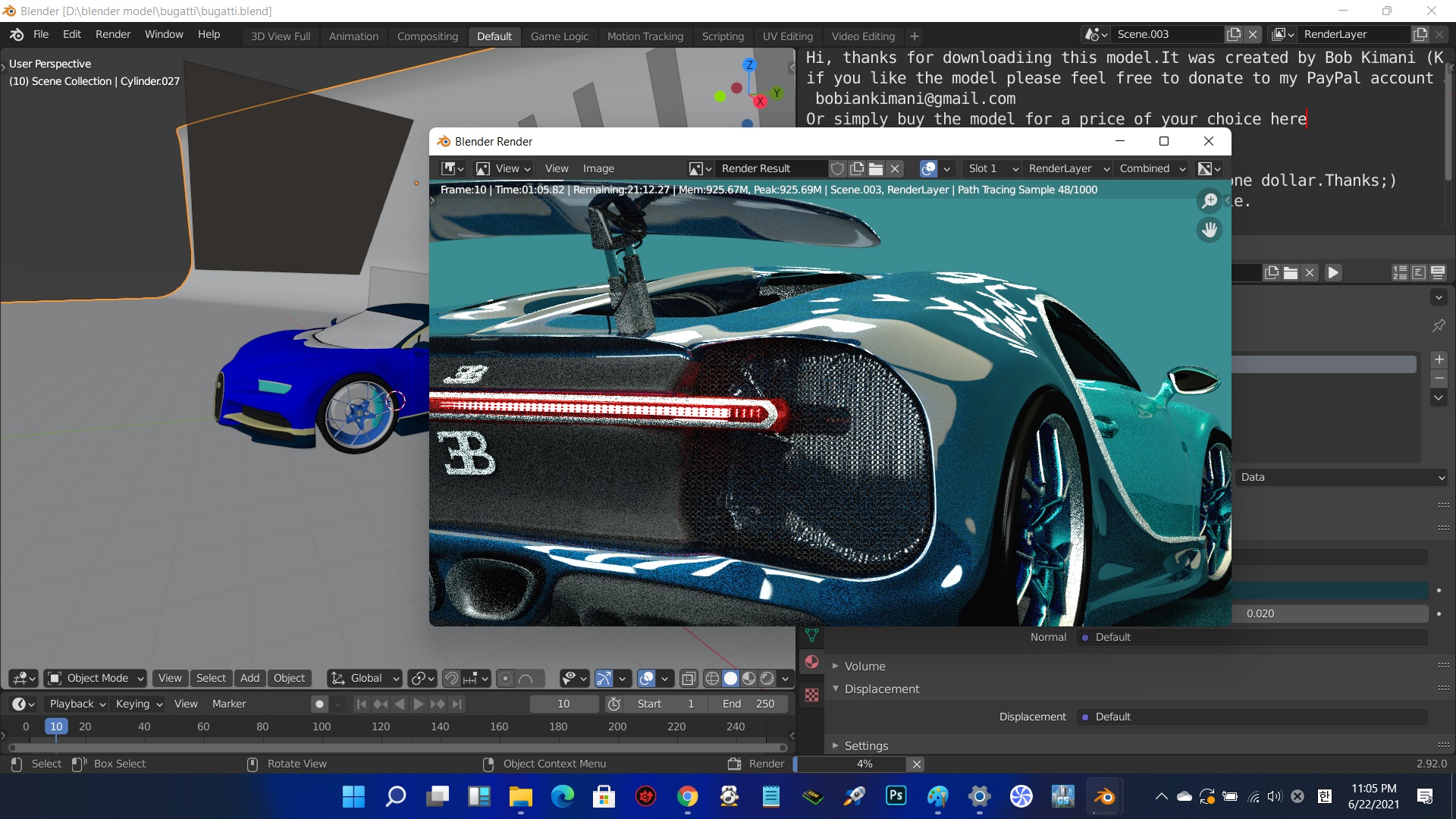Jump to the next keyframe
The image size is (1456, 819).
[x=438, y=704]
